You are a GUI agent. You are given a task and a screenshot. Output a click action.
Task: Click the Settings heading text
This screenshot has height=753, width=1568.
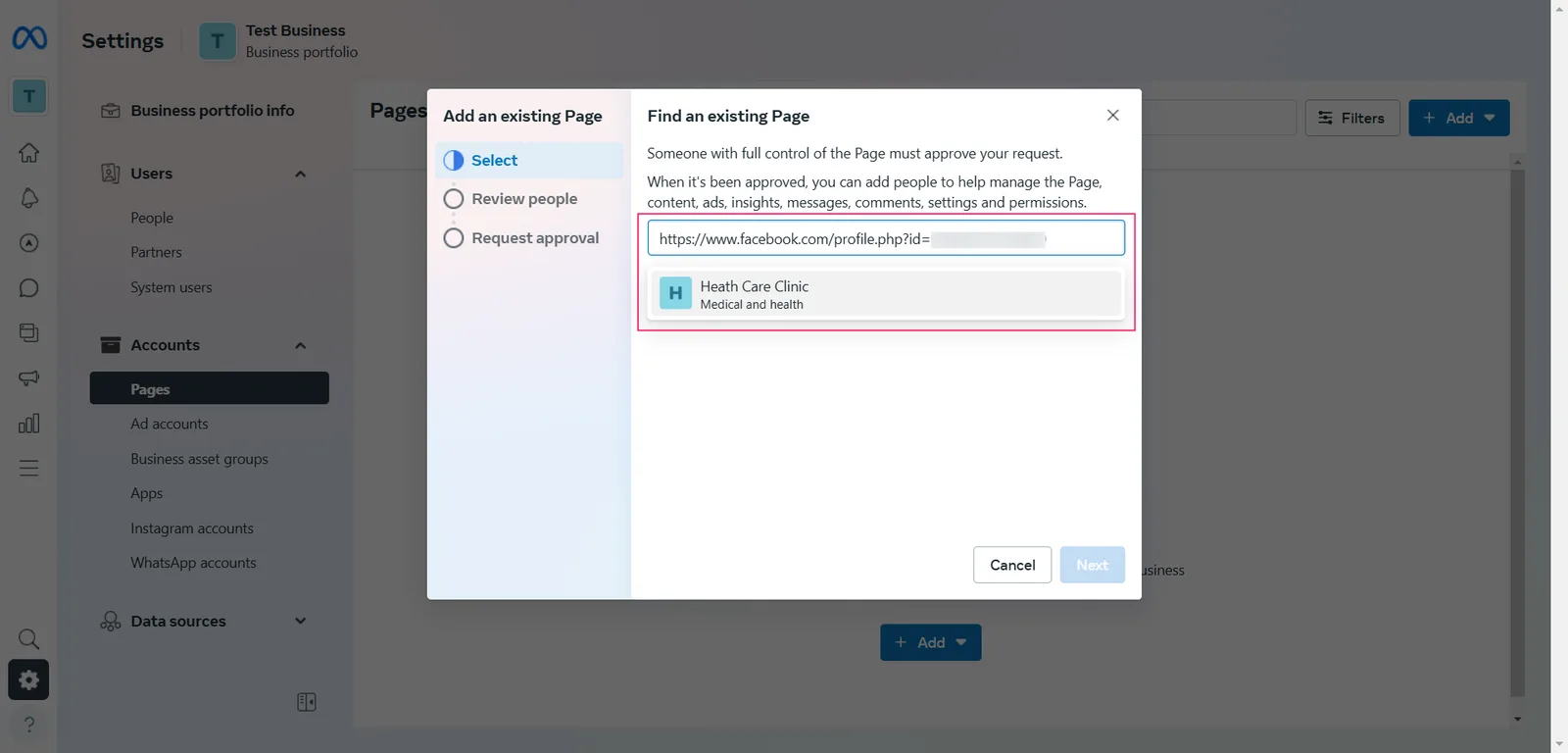pos(122,41)
